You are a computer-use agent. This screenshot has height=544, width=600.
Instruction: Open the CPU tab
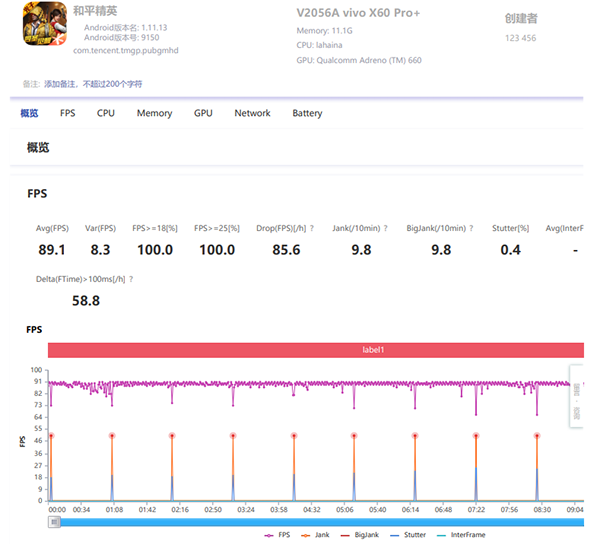(x=106, y=113)
